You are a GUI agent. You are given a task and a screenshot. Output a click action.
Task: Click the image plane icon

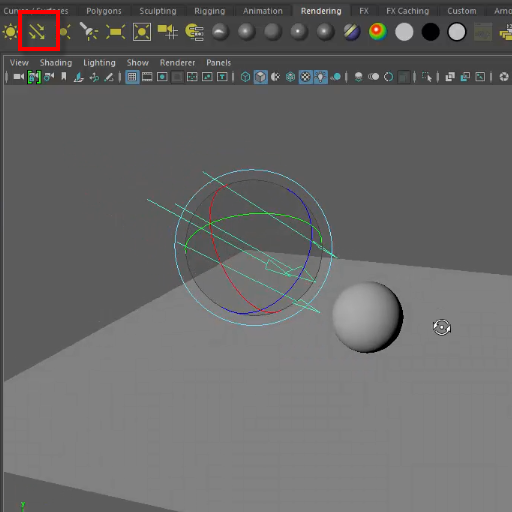pos(79,77)
